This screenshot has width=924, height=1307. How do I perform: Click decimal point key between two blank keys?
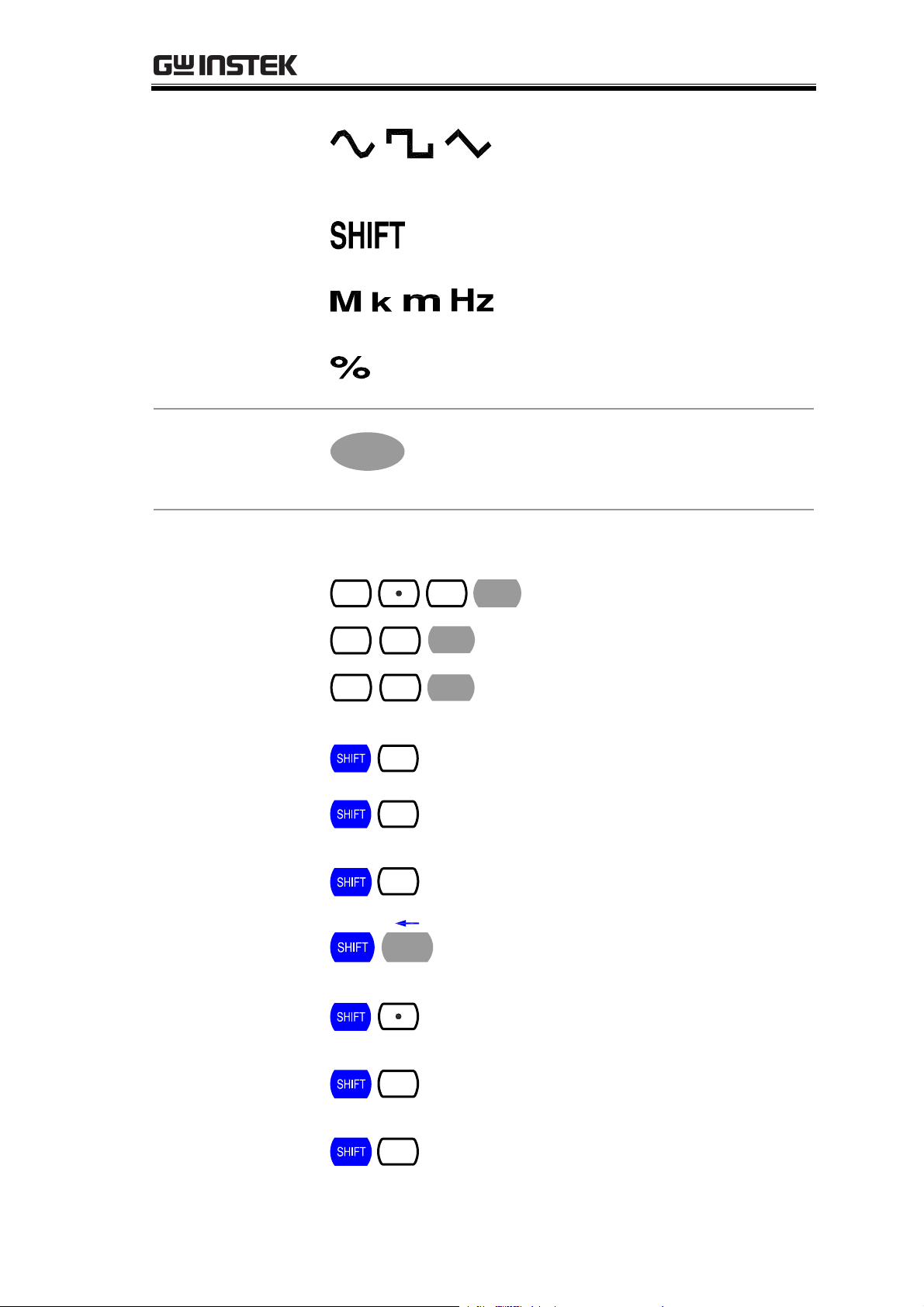pos(399,593)
